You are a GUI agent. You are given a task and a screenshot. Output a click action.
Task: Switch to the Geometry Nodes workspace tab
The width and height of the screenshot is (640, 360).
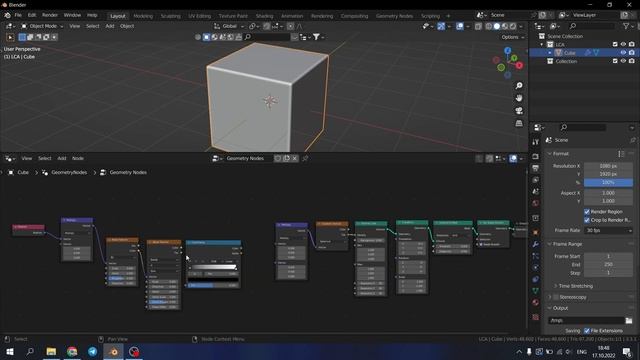pos(394,16)
